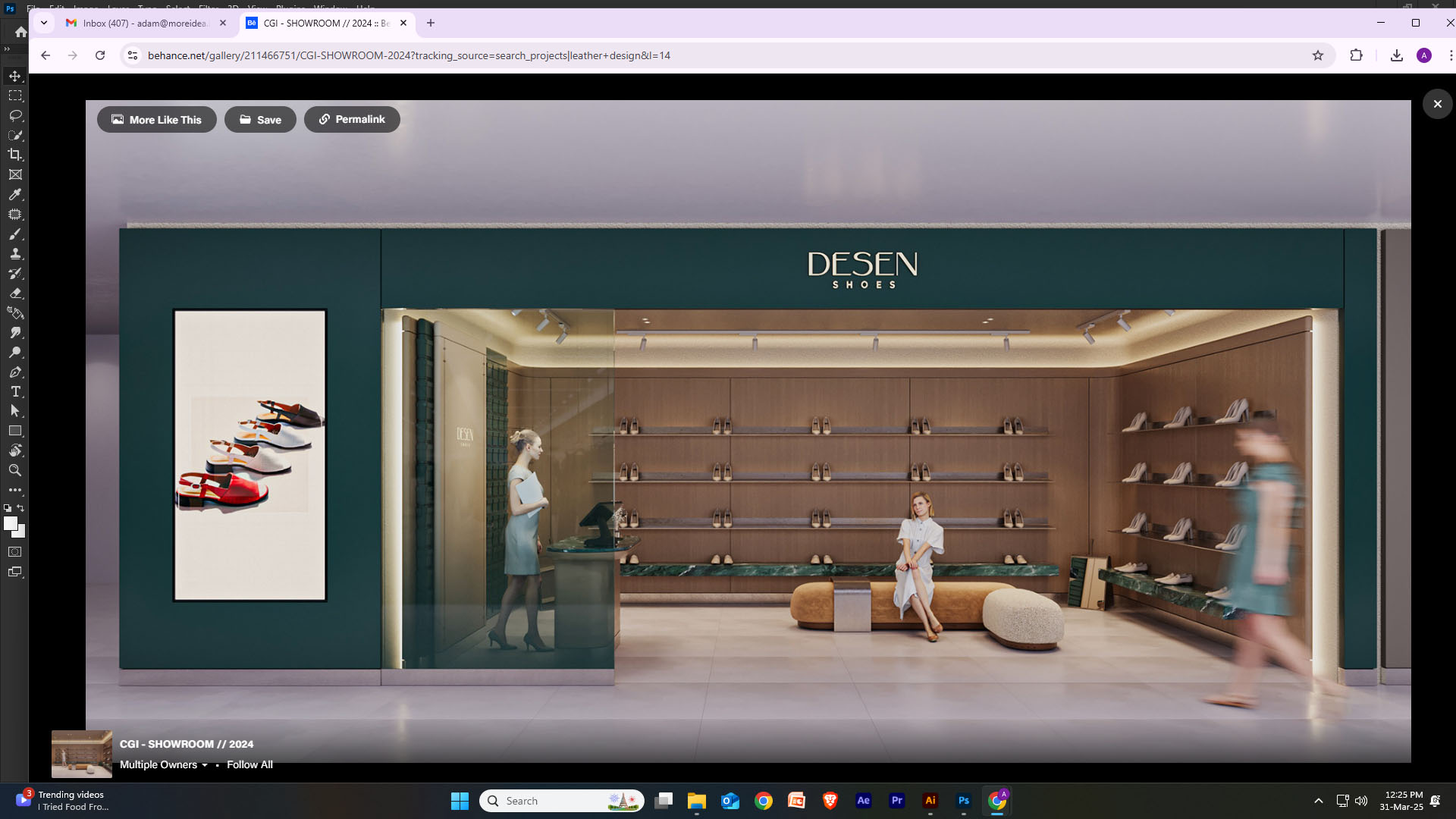Screen dimensions: 1456x819
Task: Select the Horizontal Type tool
Action: point(15,391)
